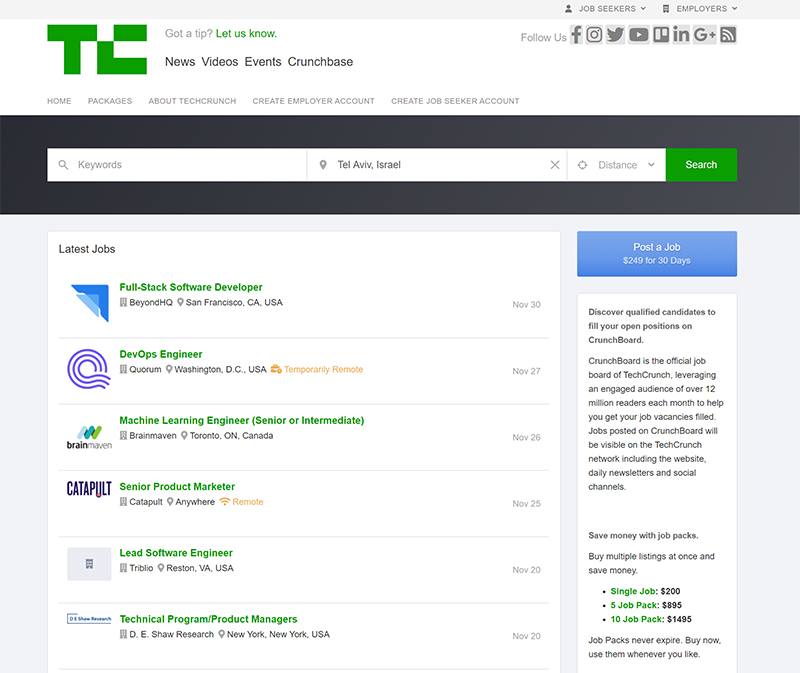Click the Flipboard social icon

(x=661, y=35)
